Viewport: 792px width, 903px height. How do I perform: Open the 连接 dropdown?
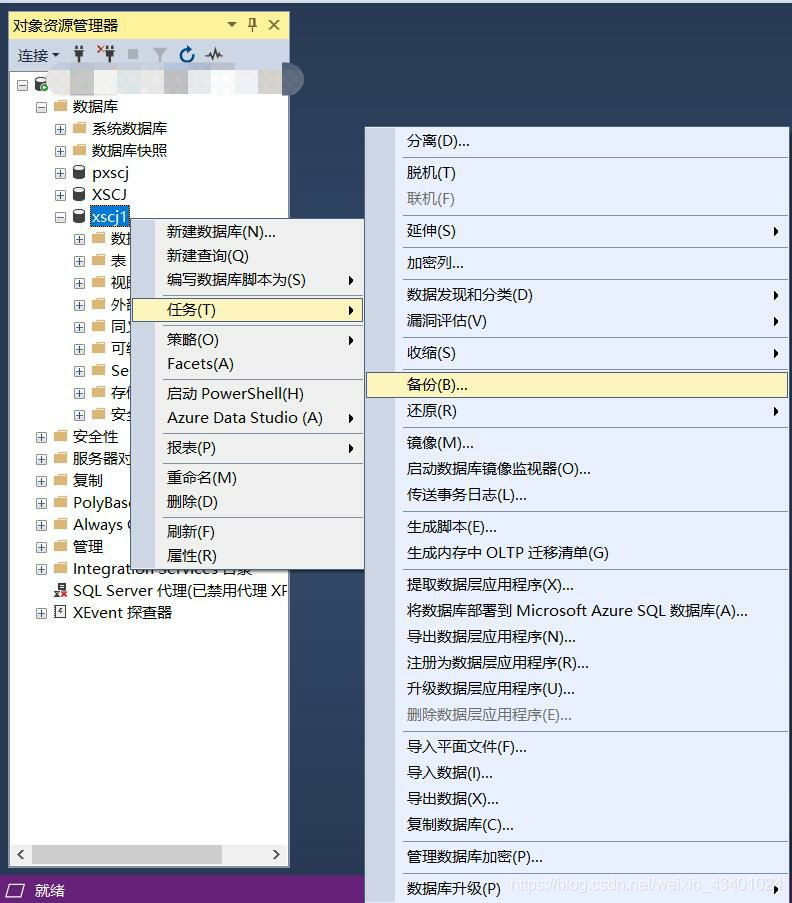[38, 55]
